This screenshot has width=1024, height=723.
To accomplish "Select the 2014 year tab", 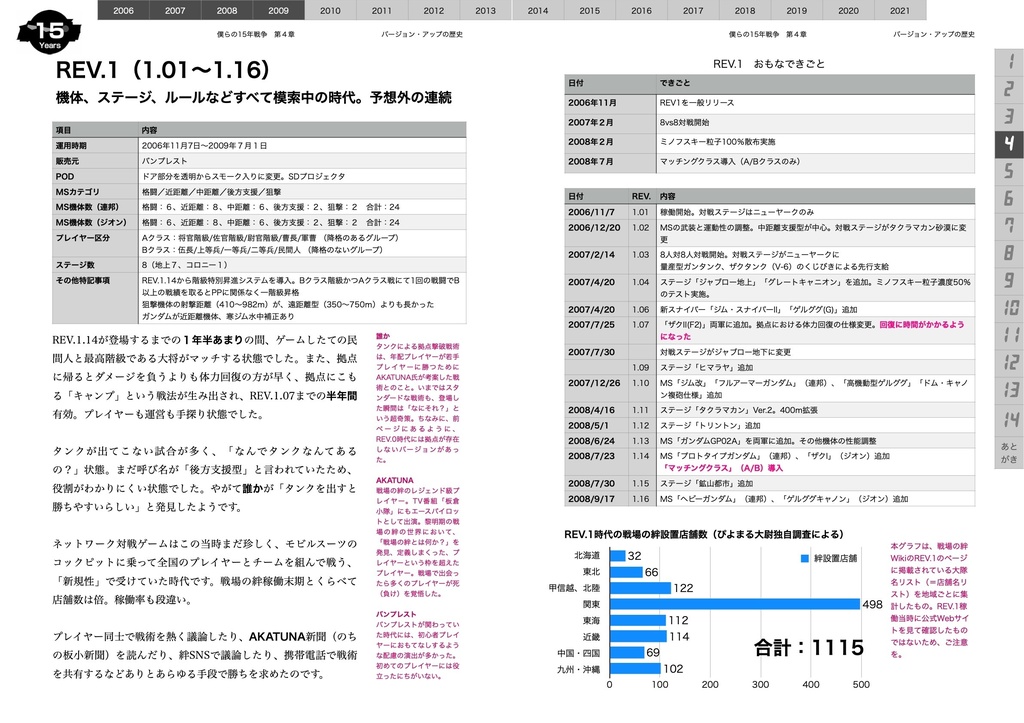I will tap(536, 9).
